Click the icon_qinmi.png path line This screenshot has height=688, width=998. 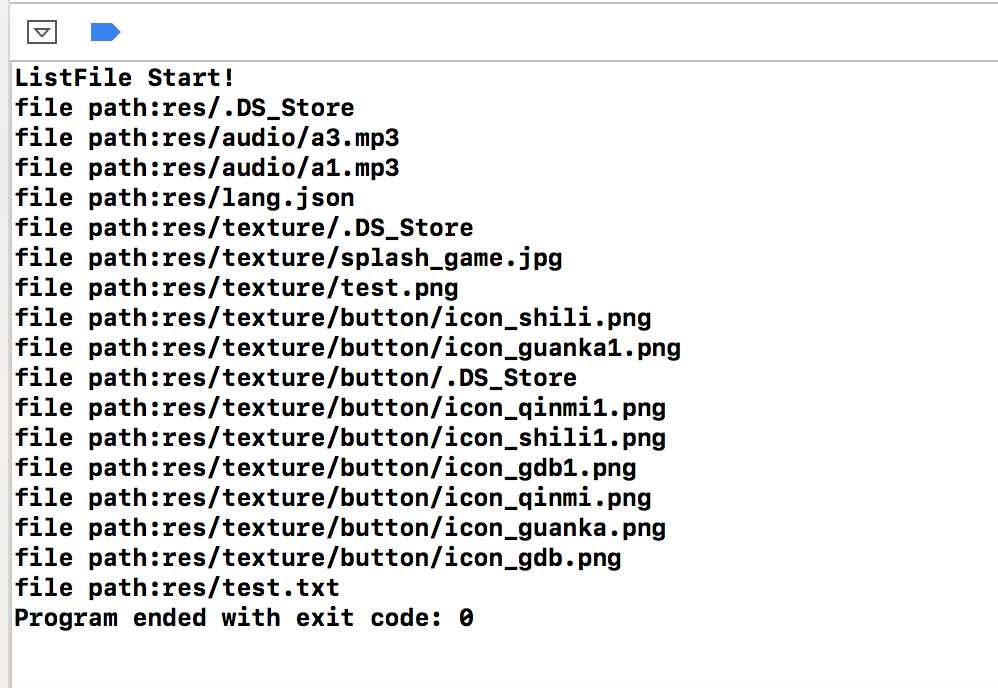coord(333,498)
